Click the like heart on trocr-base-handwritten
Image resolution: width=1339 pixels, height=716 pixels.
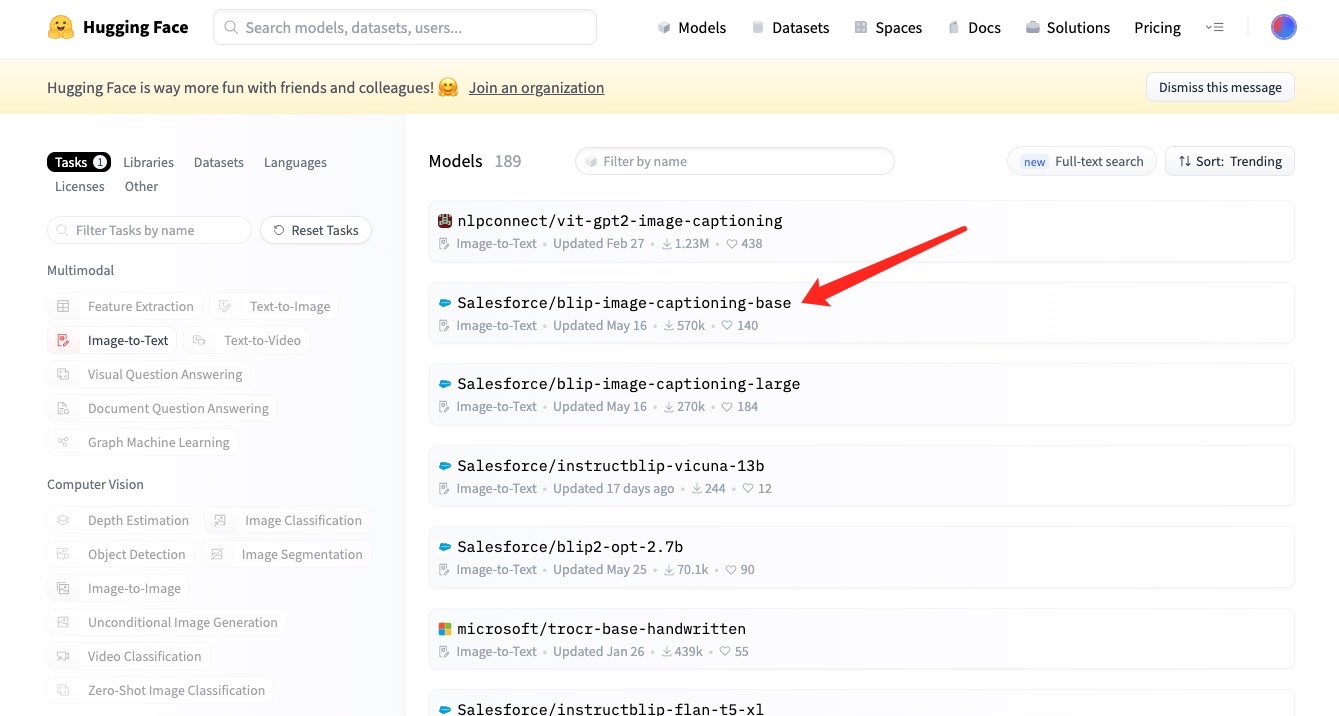click(x=724, y=652)
